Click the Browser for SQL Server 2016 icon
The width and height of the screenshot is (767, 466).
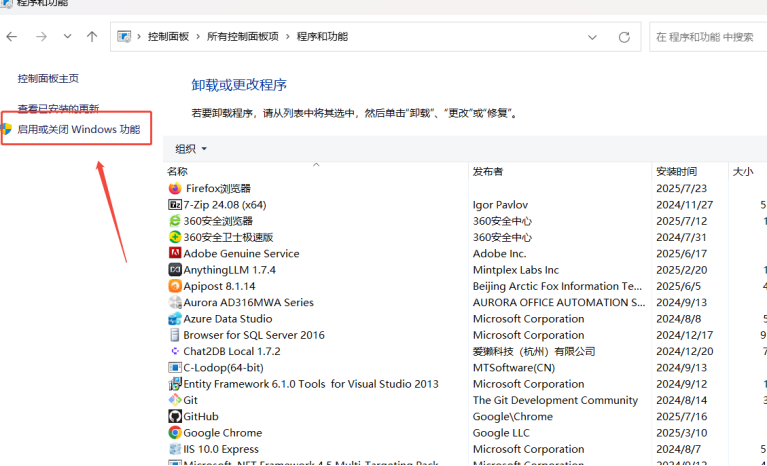[175, 335]
